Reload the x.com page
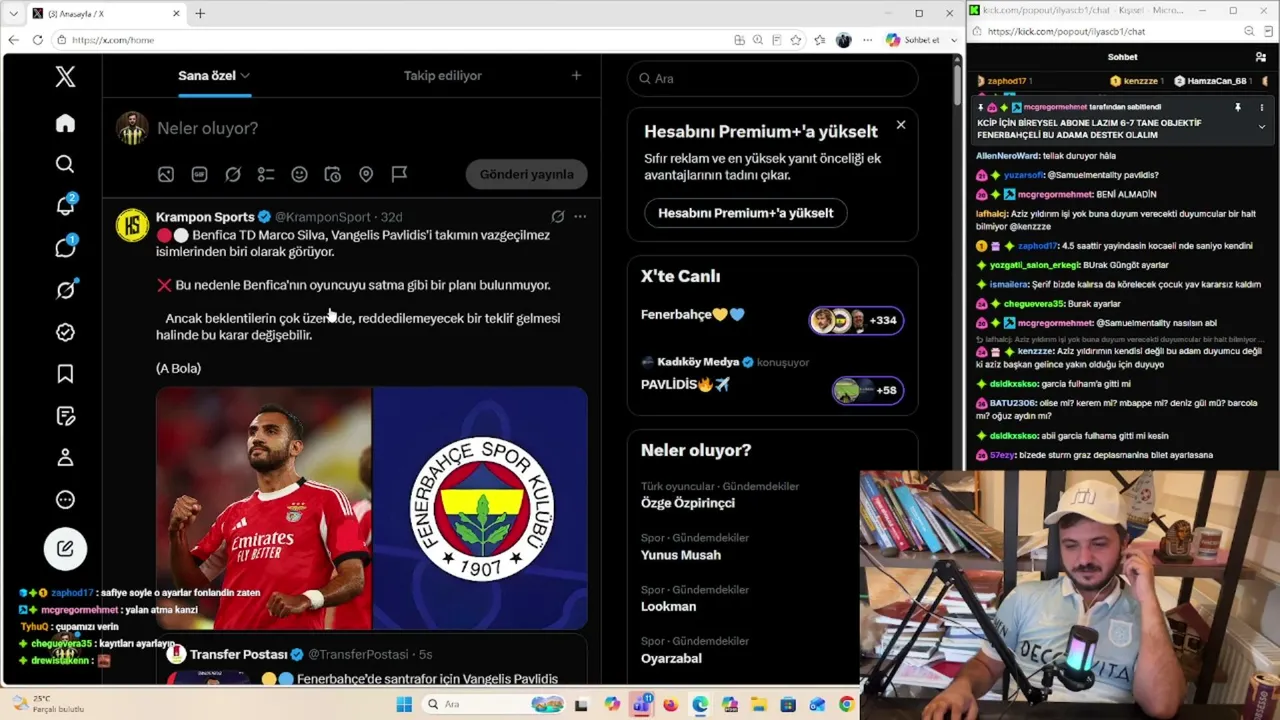The width and height of the screenshot is (1280, 720). 37,40
